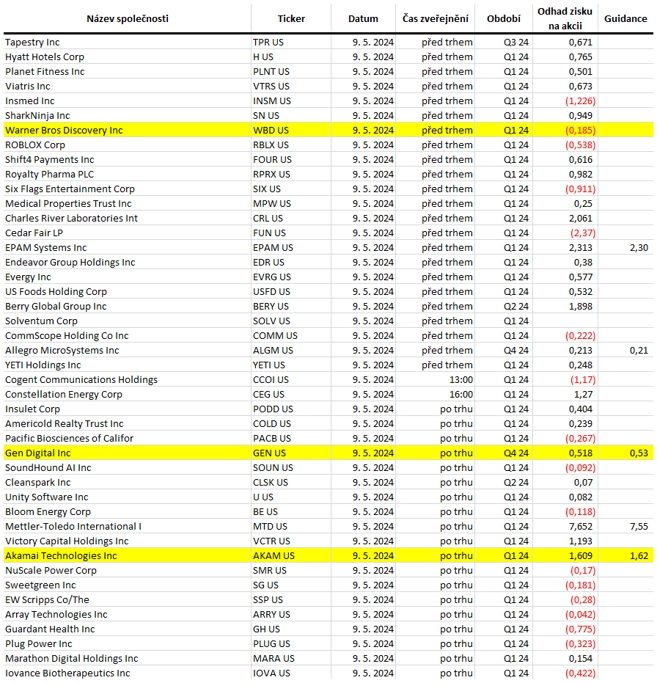Viewport: 657px width, 683px height.
Task: Click the Datum column header
Action: [363, 19]
